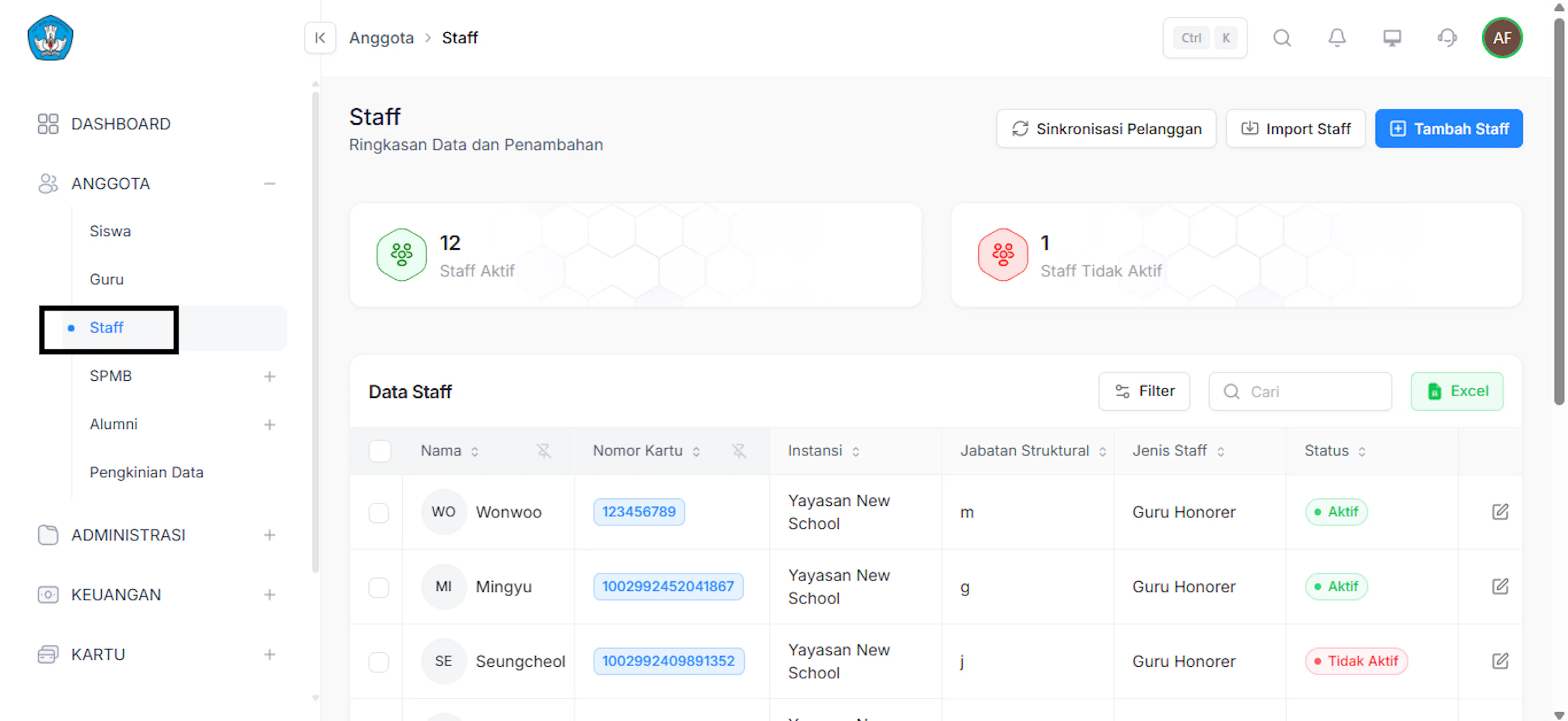
Task: Click card number 1002992452041867
Action: tap(668, 587)
